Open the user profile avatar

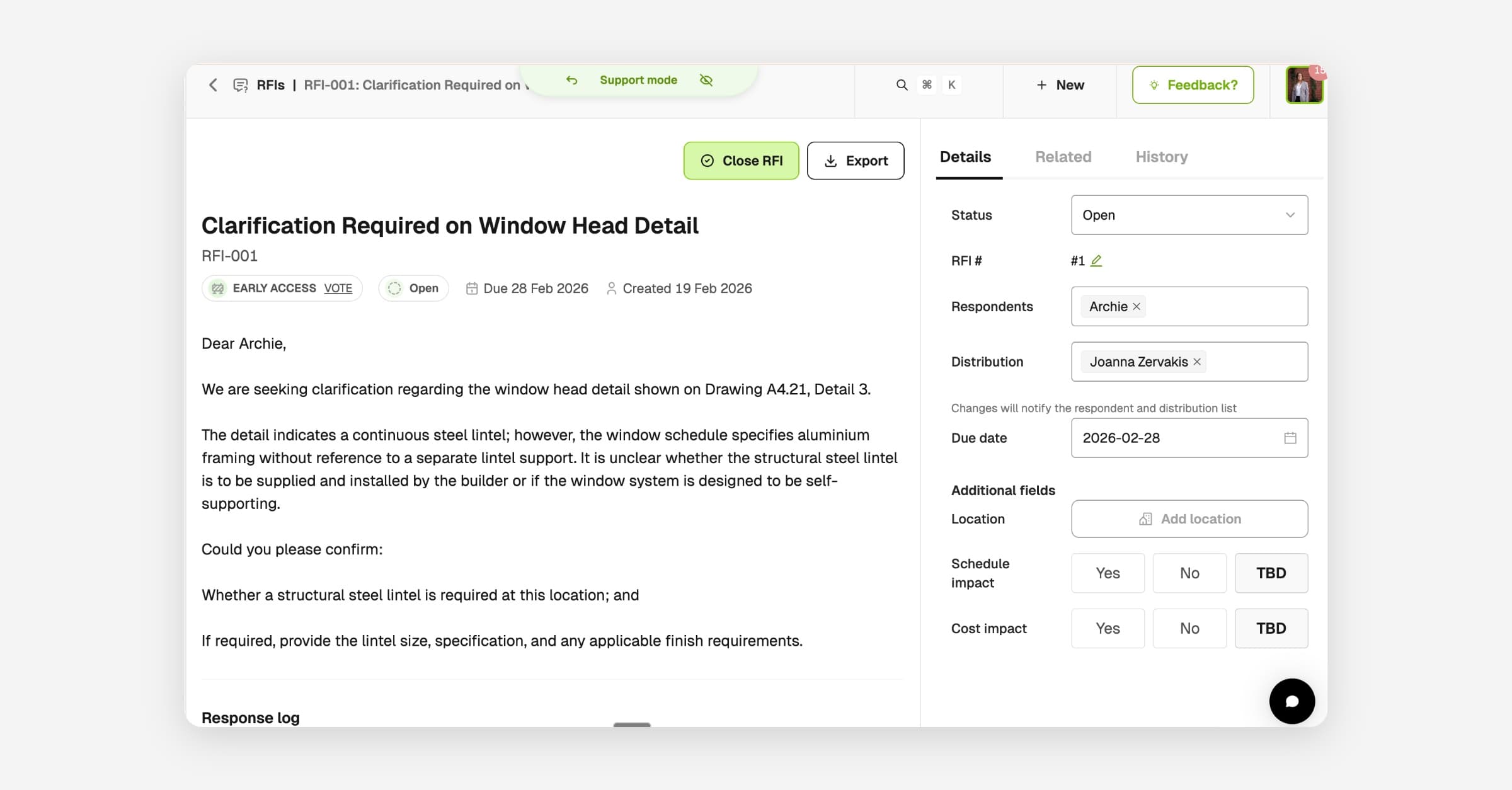[x=1303, y=85]
